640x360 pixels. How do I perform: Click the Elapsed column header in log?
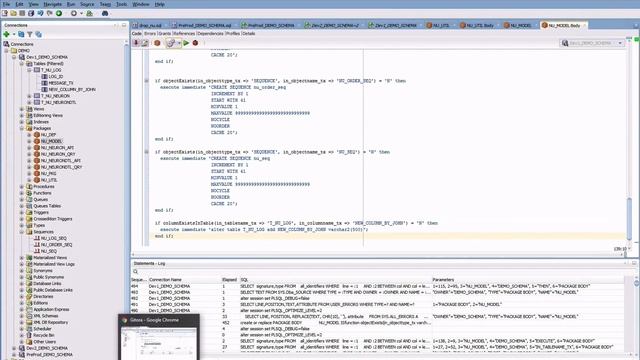click(x=229, y=280)
